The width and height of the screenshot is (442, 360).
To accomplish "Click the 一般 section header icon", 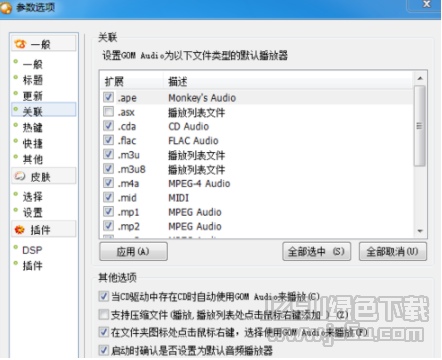I will click(20, 44).
